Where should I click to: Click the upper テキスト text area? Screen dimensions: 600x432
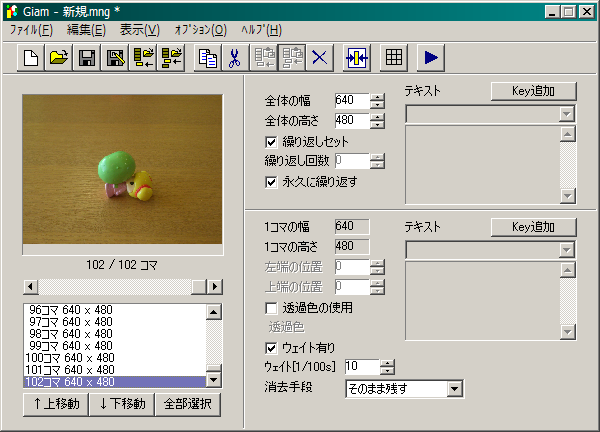pos(483,165)
